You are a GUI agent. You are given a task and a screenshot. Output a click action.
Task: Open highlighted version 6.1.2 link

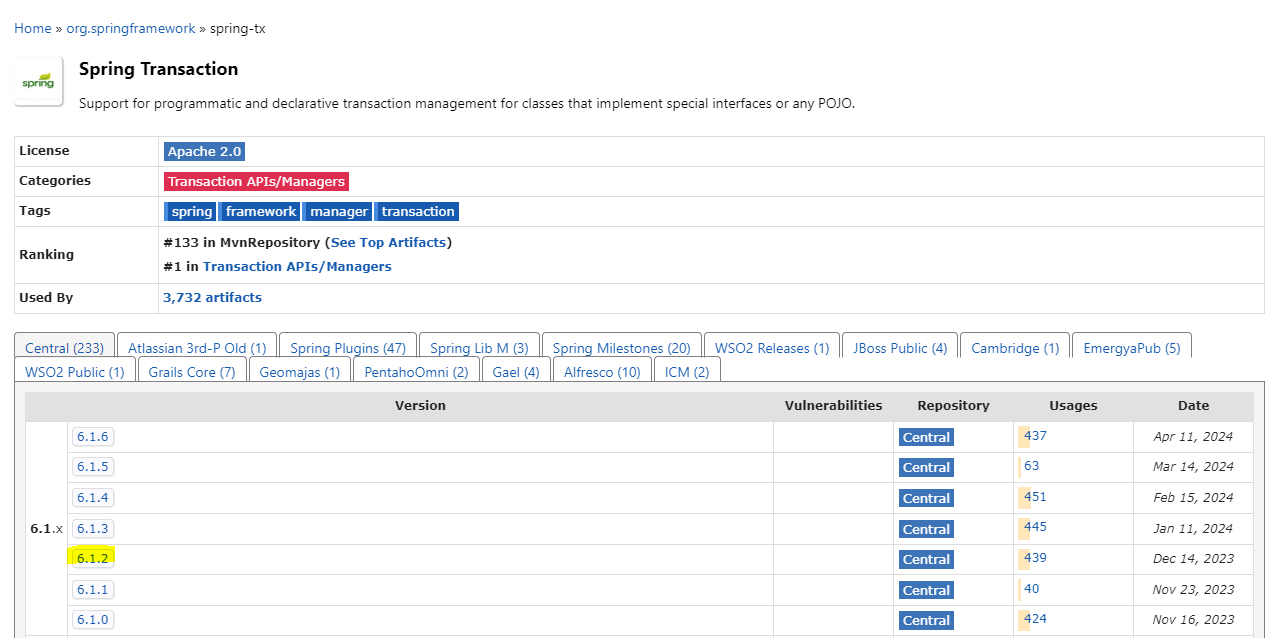click(x=92, y=559)
